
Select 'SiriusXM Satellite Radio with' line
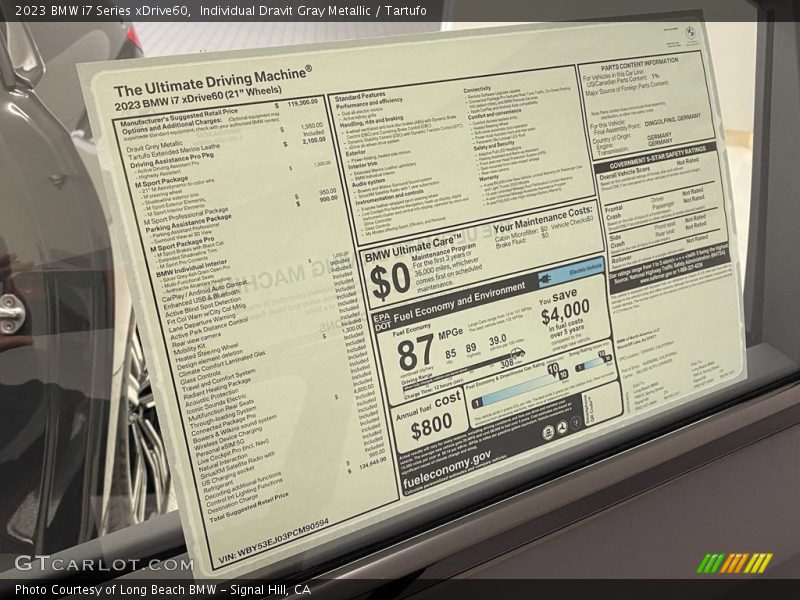237,466
